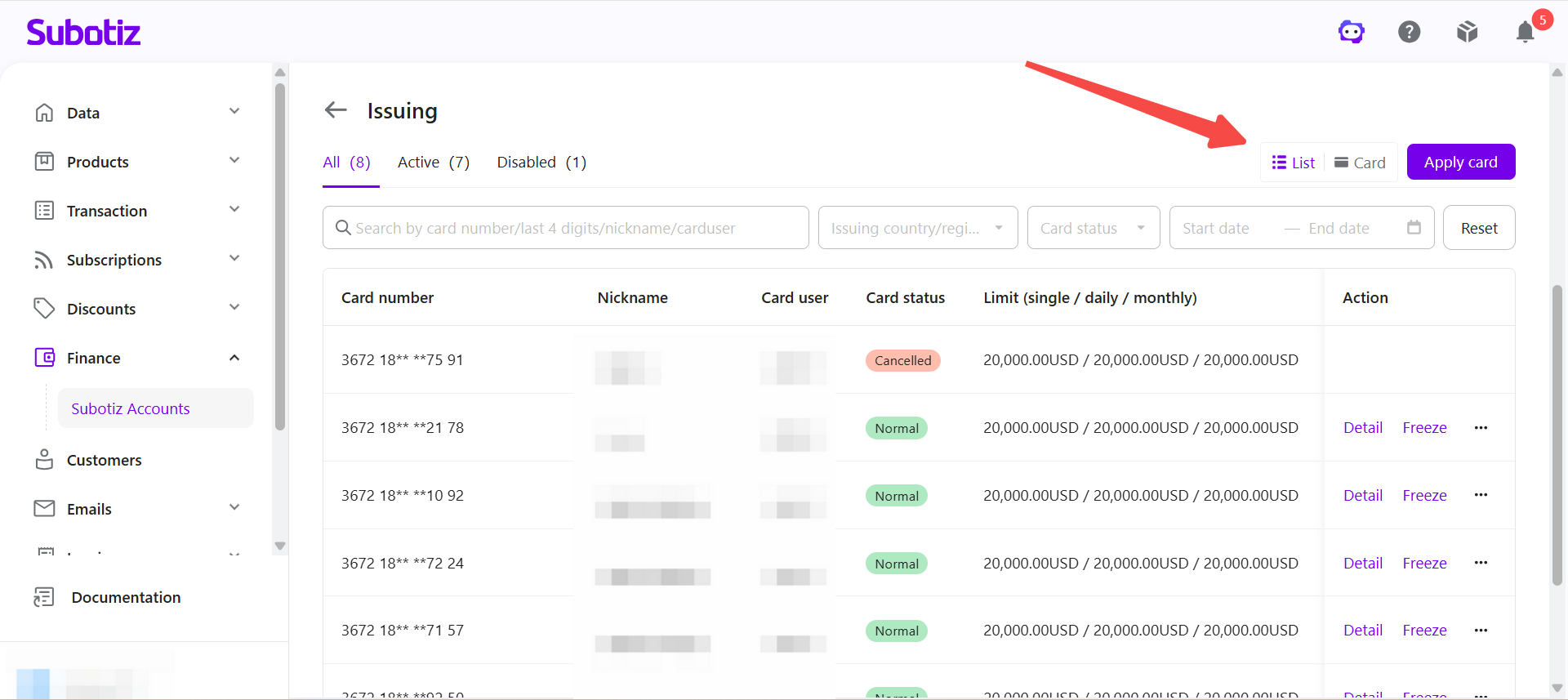Click the Normal badge for card 21 78

[x=897, y=428]
